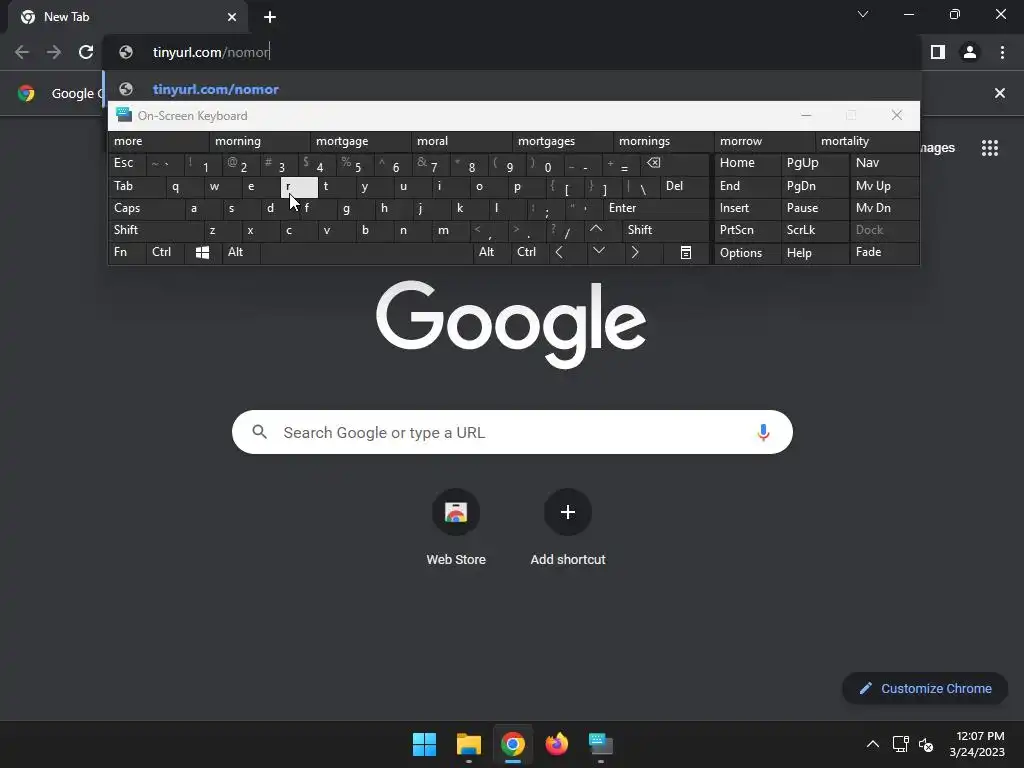Image resolution: width=1024 pixels, height=768 pixels.
Task: Click On-Screen Keyboard taskbar icon
Action: 601,744
